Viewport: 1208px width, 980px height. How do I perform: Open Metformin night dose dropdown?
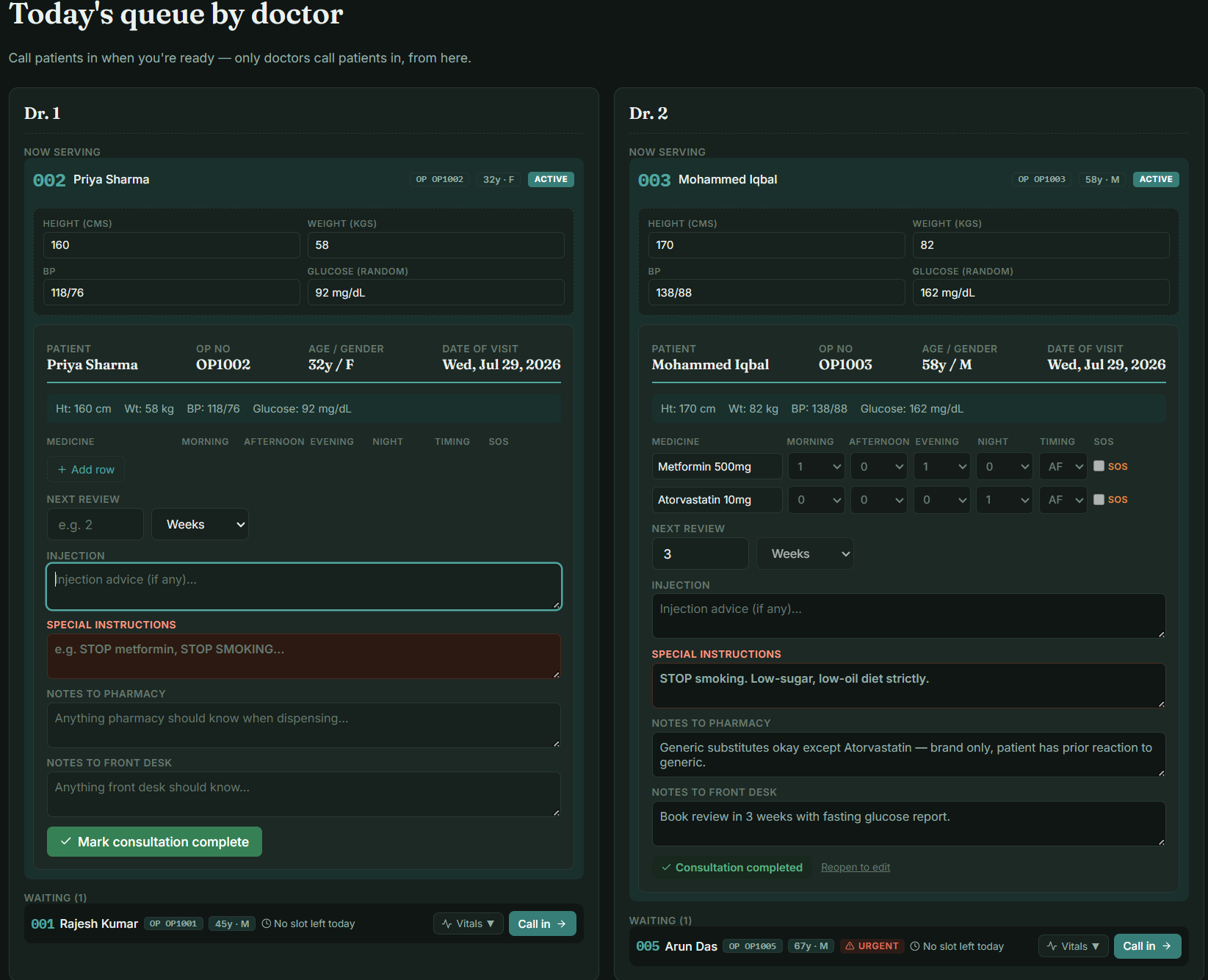pyautogui.click(x=1005, y=467)
